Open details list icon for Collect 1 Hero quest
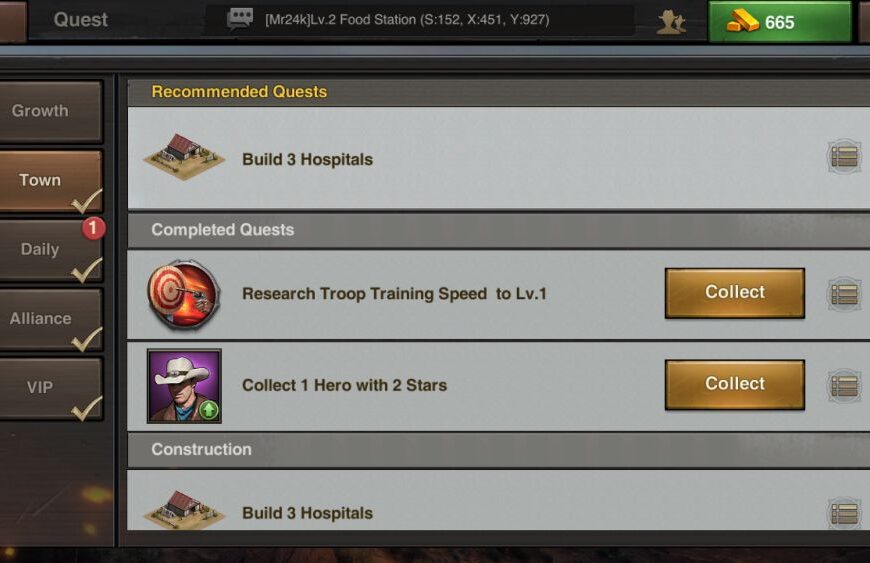 pyautogui.click(x=844, y=386)
